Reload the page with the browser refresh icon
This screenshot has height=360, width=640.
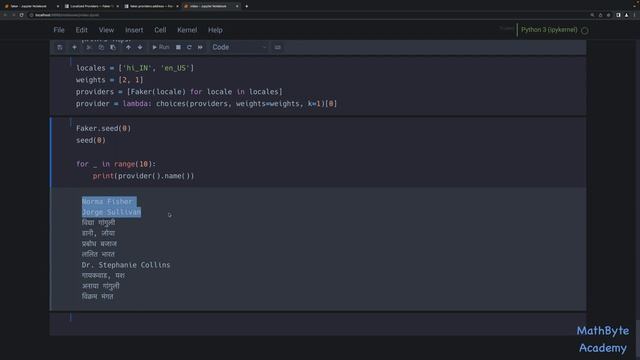pos(22,15)
